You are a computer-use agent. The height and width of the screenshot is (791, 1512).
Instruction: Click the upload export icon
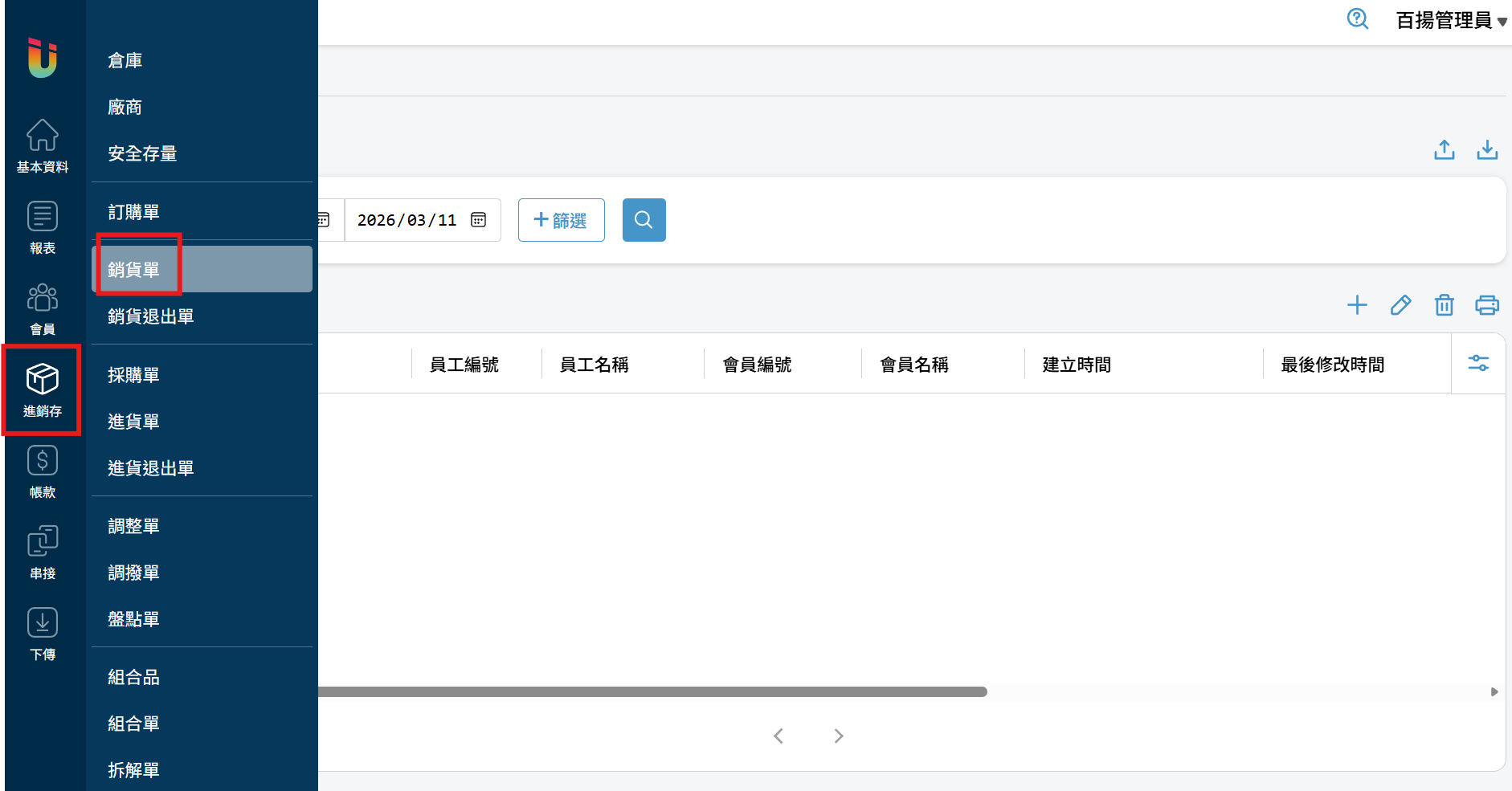click(x=1444, y=150)
